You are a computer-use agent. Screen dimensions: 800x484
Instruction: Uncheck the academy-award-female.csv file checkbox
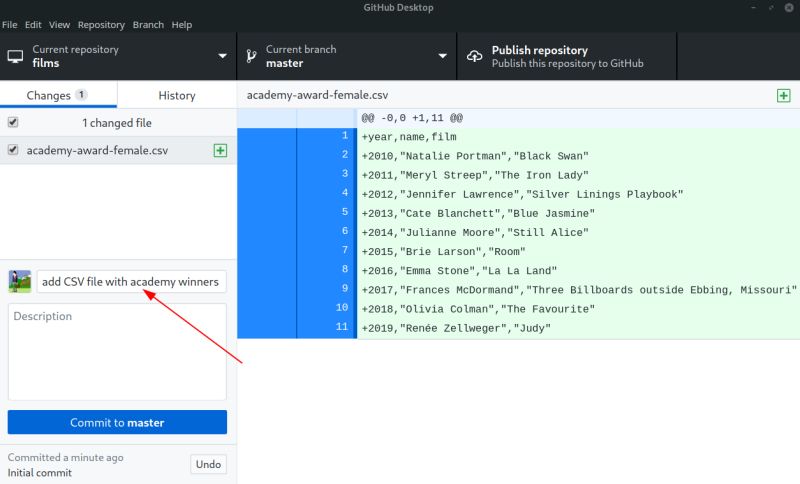click(x=13, y=150)
